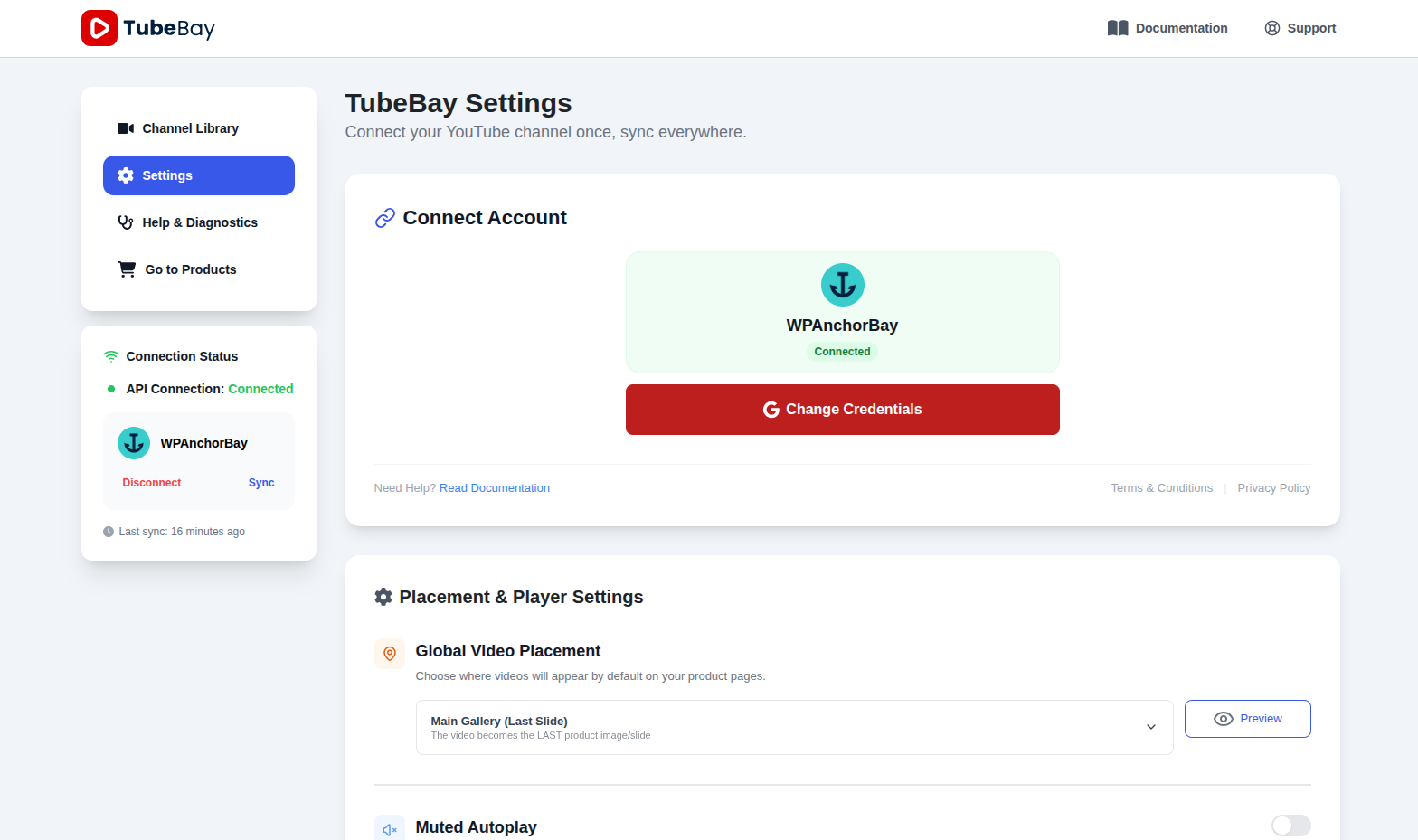The width and height of the screenshot is (1418, 840).
Task: Open the Main Gallery placement dropdown
Action: [795, 727]
